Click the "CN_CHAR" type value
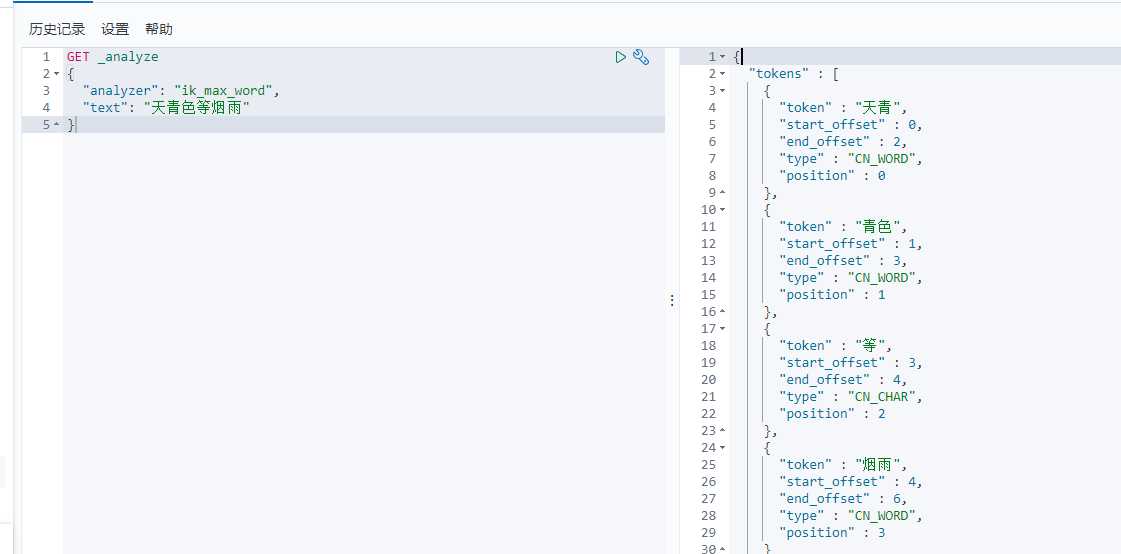This screenshot has height=554, width=1121. click(x=881, y=397)
